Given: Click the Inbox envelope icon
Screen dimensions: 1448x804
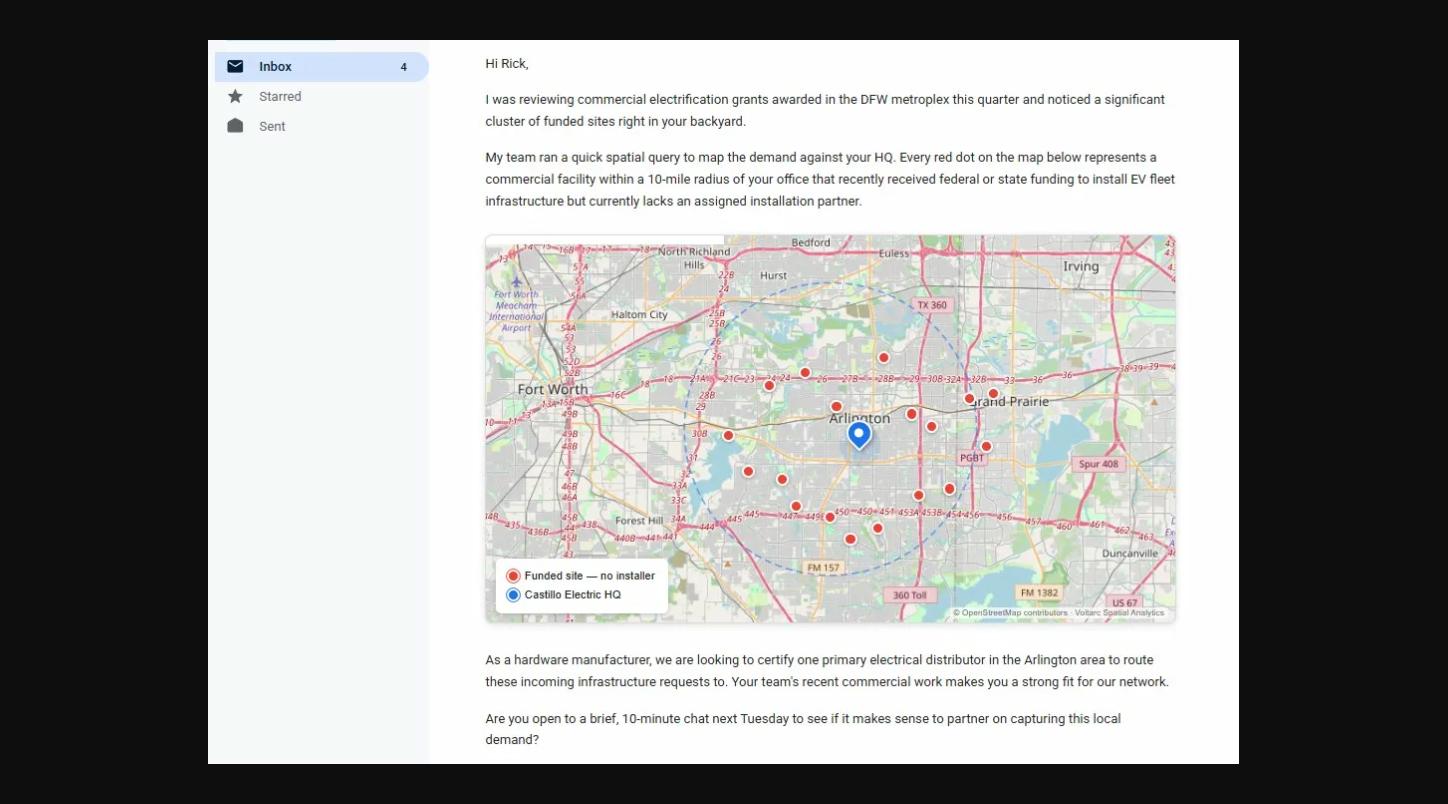Looking at the screenshot, I should pyautogui.click(x=235, y=66).
